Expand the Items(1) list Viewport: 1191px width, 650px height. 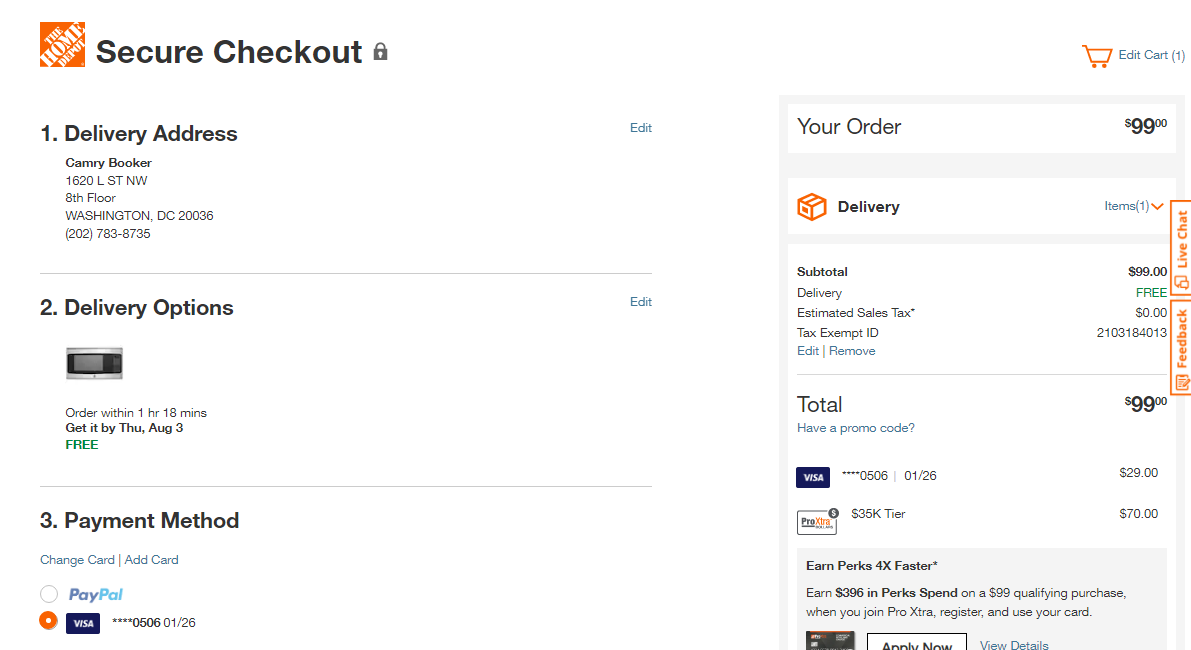tap(1133, 206)
